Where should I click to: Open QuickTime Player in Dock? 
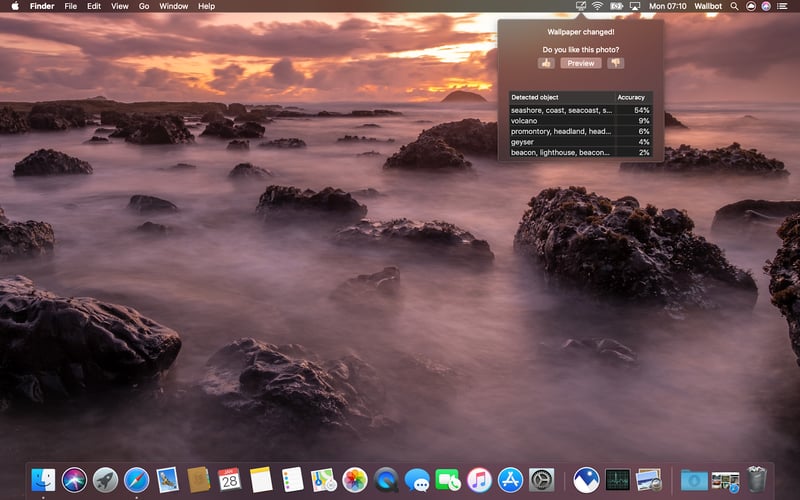click(386, 480)
